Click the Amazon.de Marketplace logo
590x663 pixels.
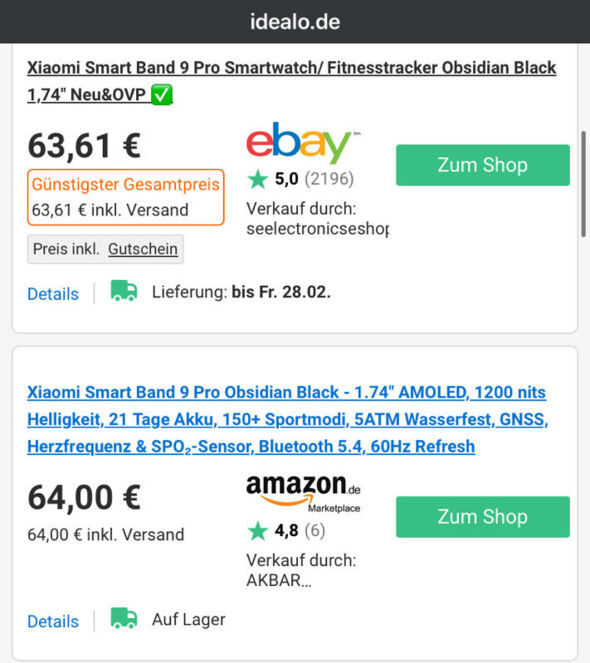point(303,493)
